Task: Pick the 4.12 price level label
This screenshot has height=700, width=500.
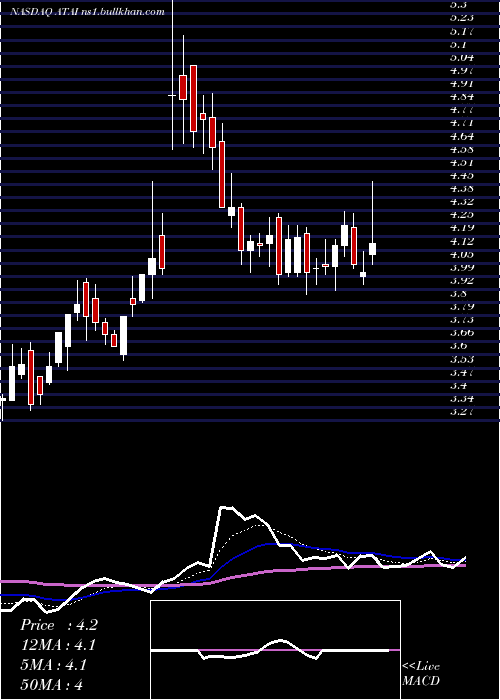Action: tap(462, 242)
